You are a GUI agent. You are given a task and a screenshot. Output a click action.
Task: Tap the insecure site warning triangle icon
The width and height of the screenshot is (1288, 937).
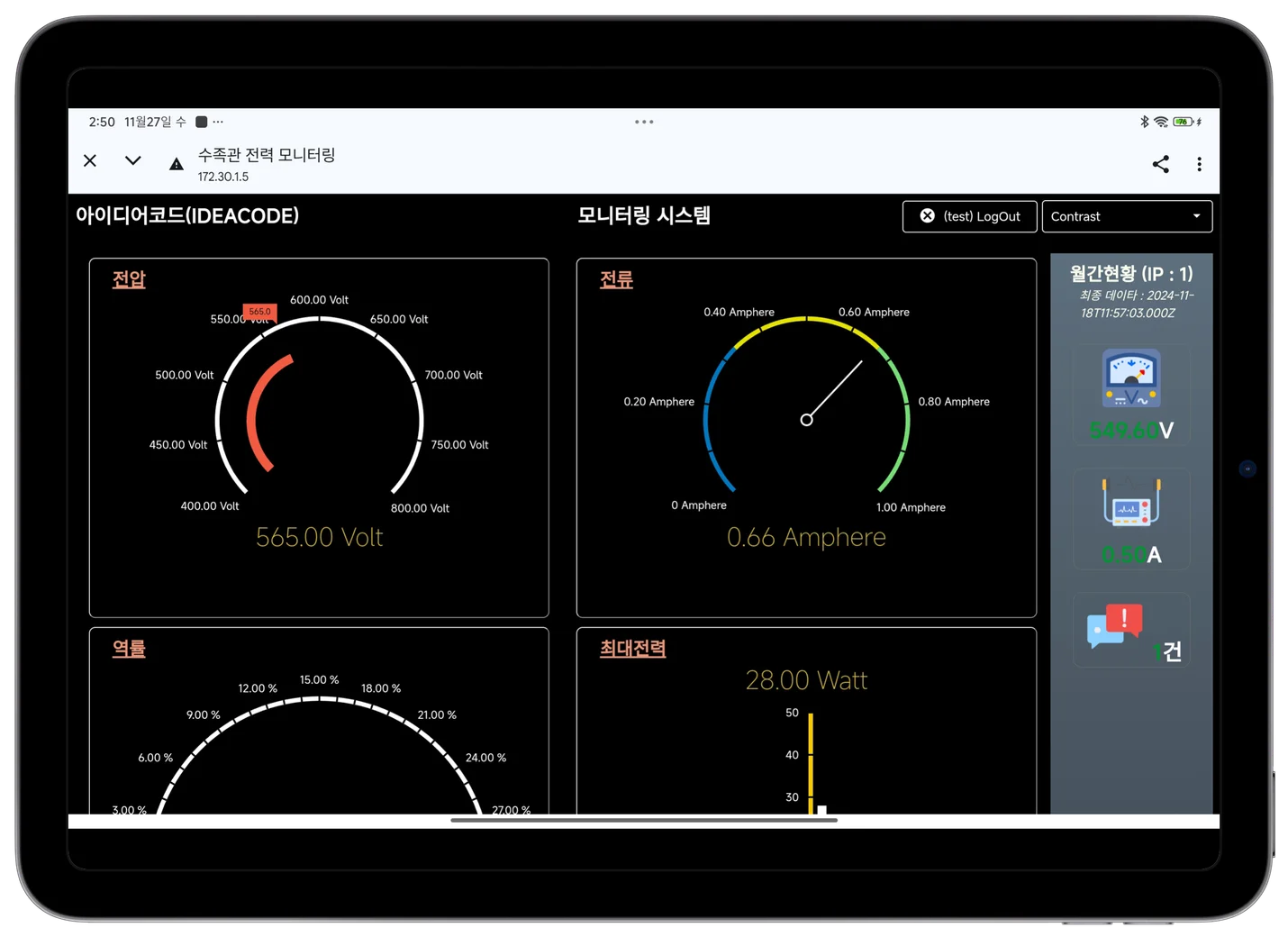[177, 164]
